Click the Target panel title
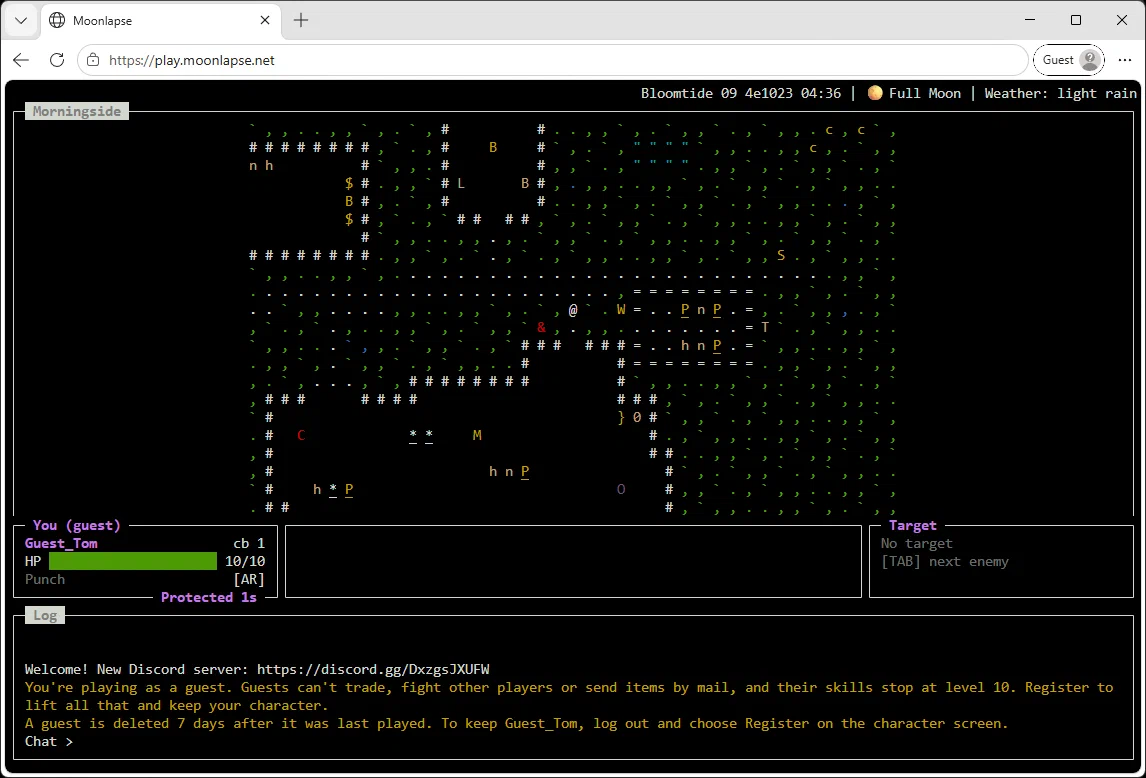The width and height of the screenshot is (1146, 778). tap(913, 525)
